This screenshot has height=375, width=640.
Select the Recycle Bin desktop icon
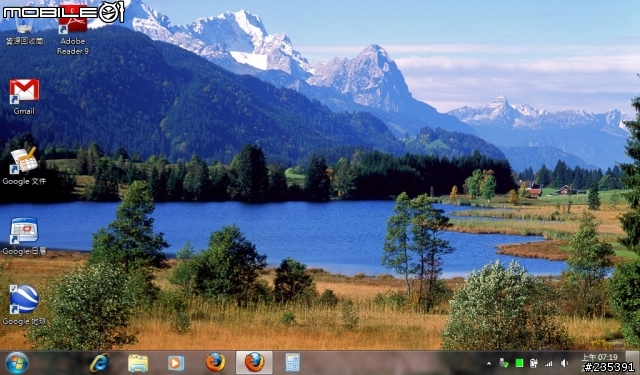(24, 29)
